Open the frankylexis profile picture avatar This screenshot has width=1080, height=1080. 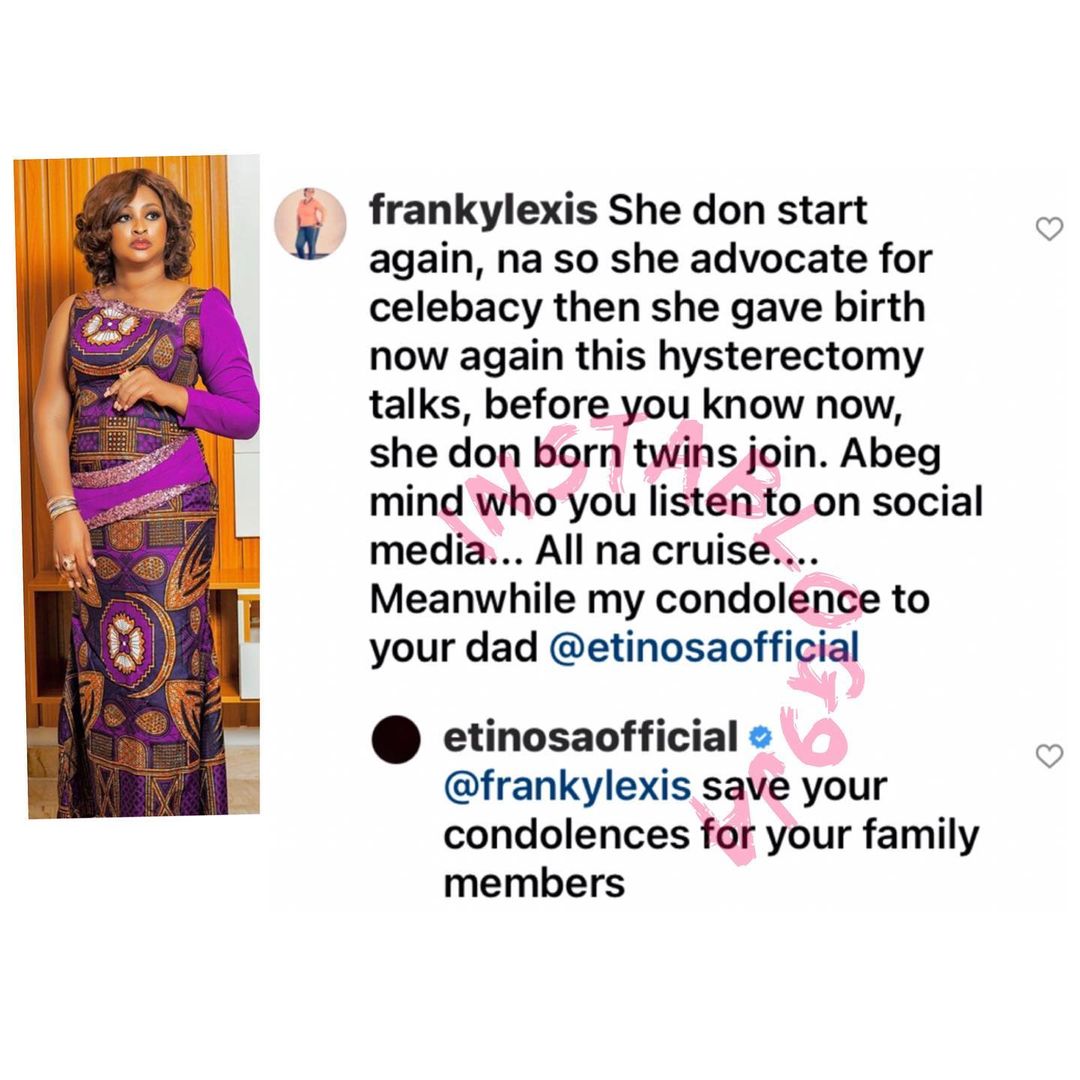(x=310, y=224)
